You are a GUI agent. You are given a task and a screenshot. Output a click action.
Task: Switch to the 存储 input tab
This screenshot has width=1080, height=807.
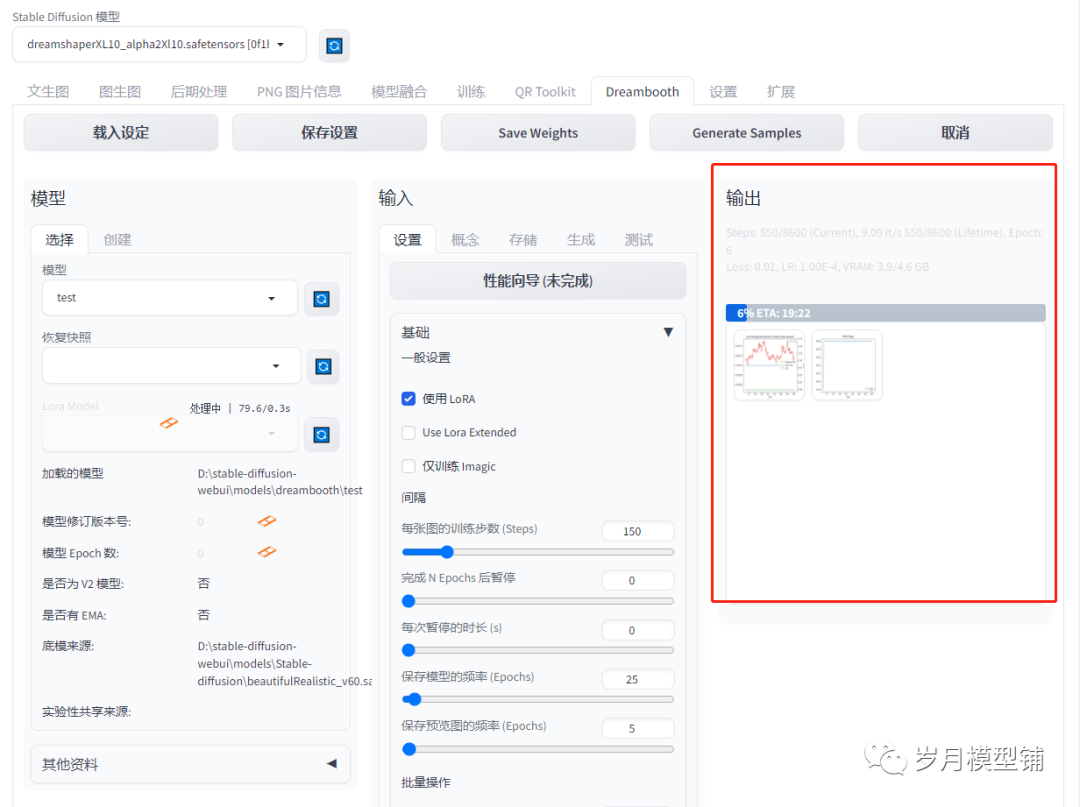[x=523, y=239]
